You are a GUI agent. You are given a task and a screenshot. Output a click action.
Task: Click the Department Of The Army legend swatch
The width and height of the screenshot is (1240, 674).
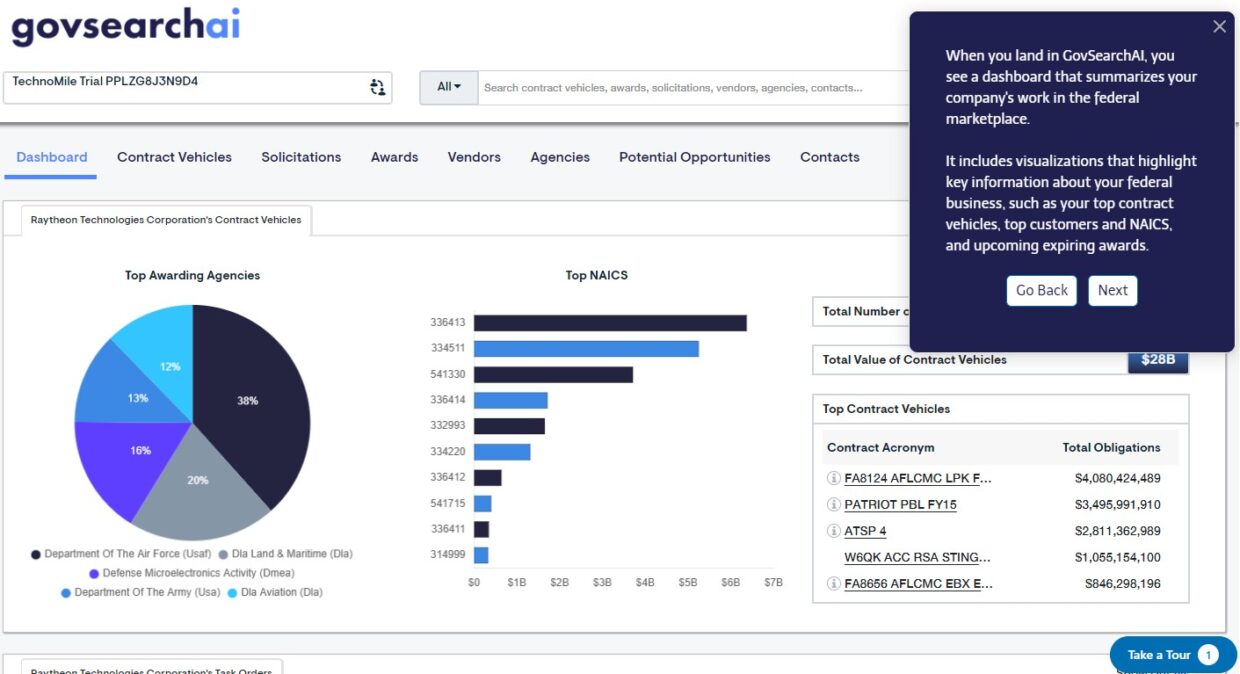point(66,593)
